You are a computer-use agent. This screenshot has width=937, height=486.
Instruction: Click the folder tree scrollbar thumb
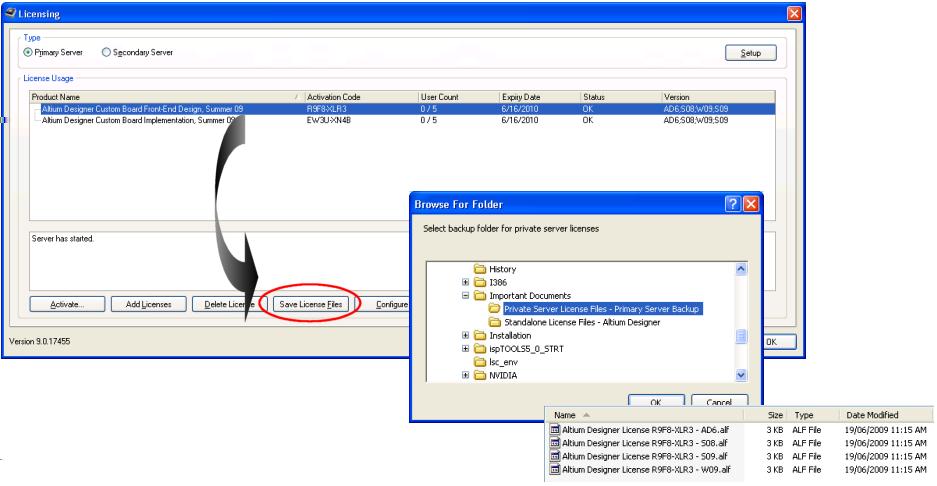pyautogui.click(x=741, y=337)
